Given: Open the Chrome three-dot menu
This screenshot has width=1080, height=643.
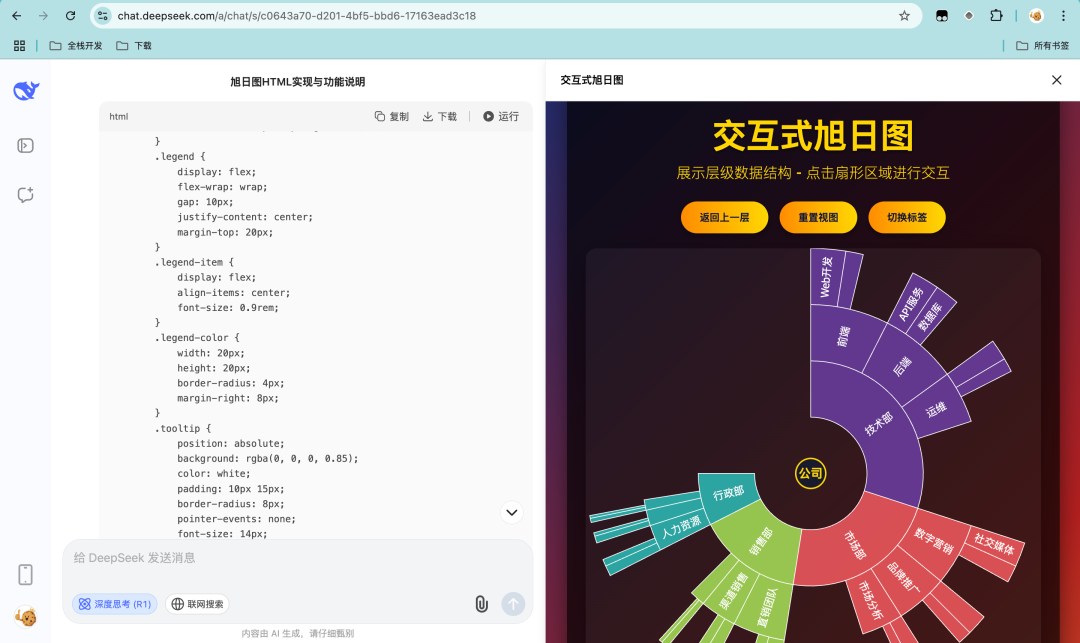Looking at the screenshot, I should click(1063, 15).
